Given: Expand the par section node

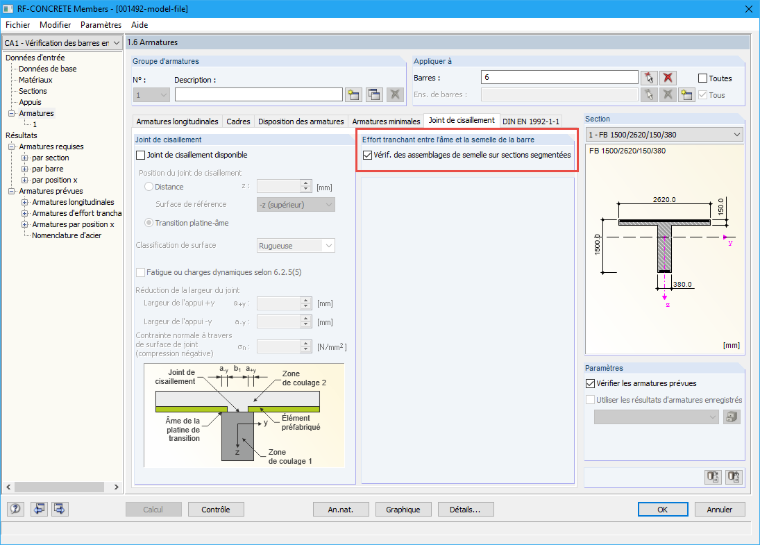Looking at the screenshot, I should pyautogui.click(x=24, y=158).
